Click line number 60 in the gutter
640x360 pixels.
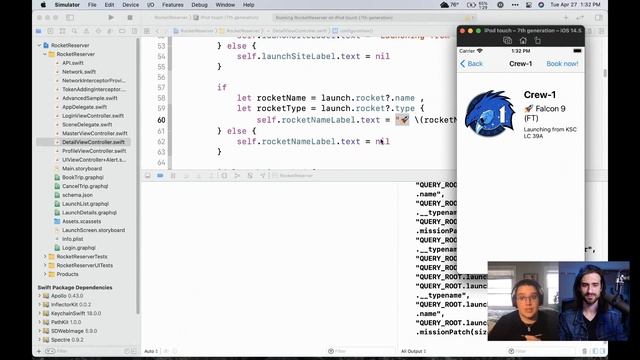click(x=161, y=120)
